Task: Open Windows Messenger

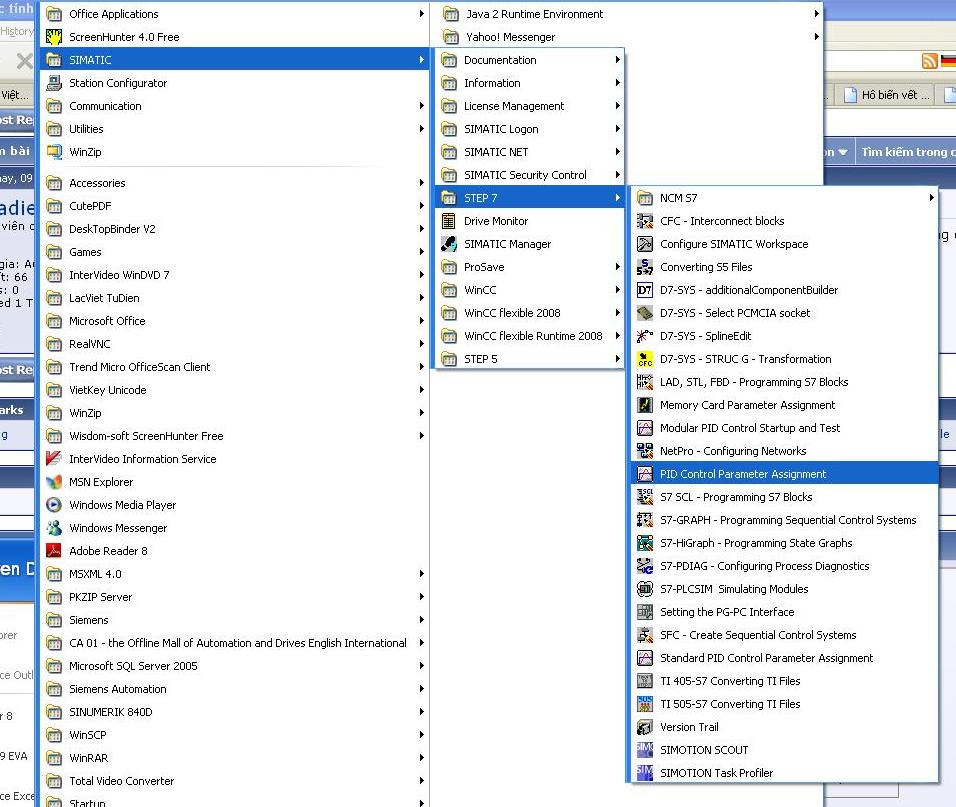Action: click(x=235, y=528)
